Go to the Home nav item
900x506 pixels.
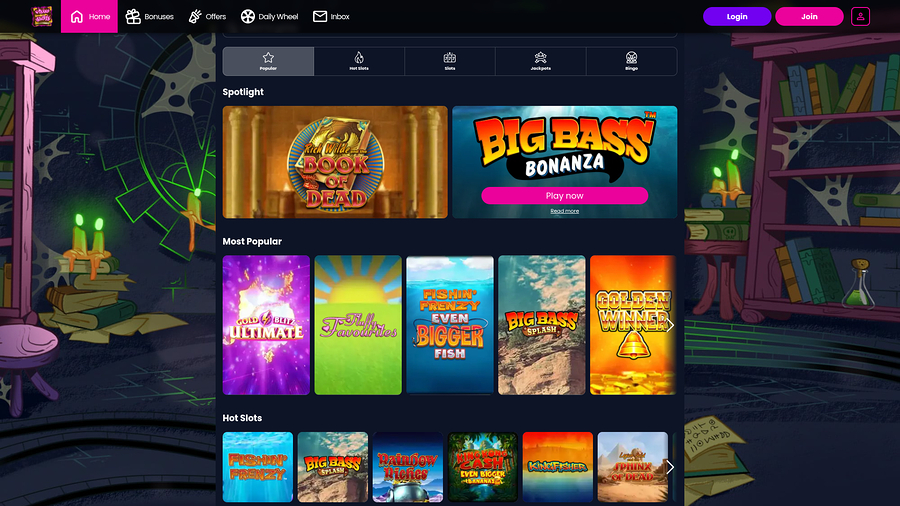90,16
